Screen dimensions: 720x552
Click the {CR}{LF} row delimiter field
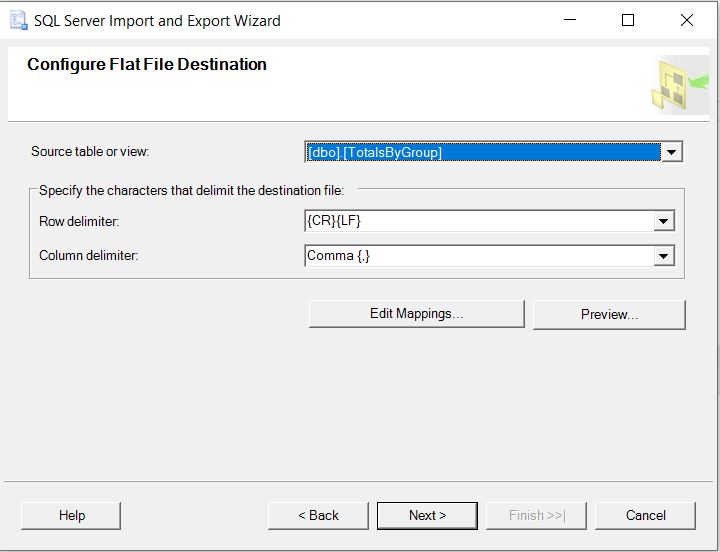click(478, 221)
